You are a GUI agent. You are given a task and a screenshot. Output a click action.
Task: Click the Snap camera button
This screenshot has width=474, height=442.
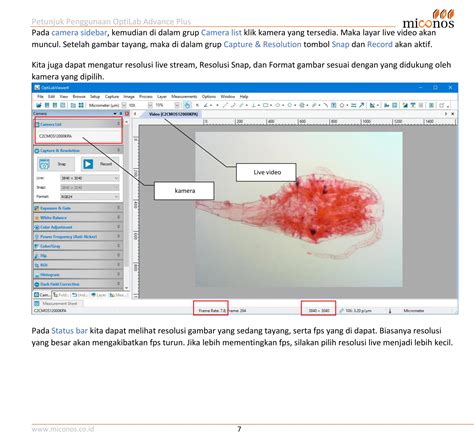pyautogui.click(x=54, y=164)
